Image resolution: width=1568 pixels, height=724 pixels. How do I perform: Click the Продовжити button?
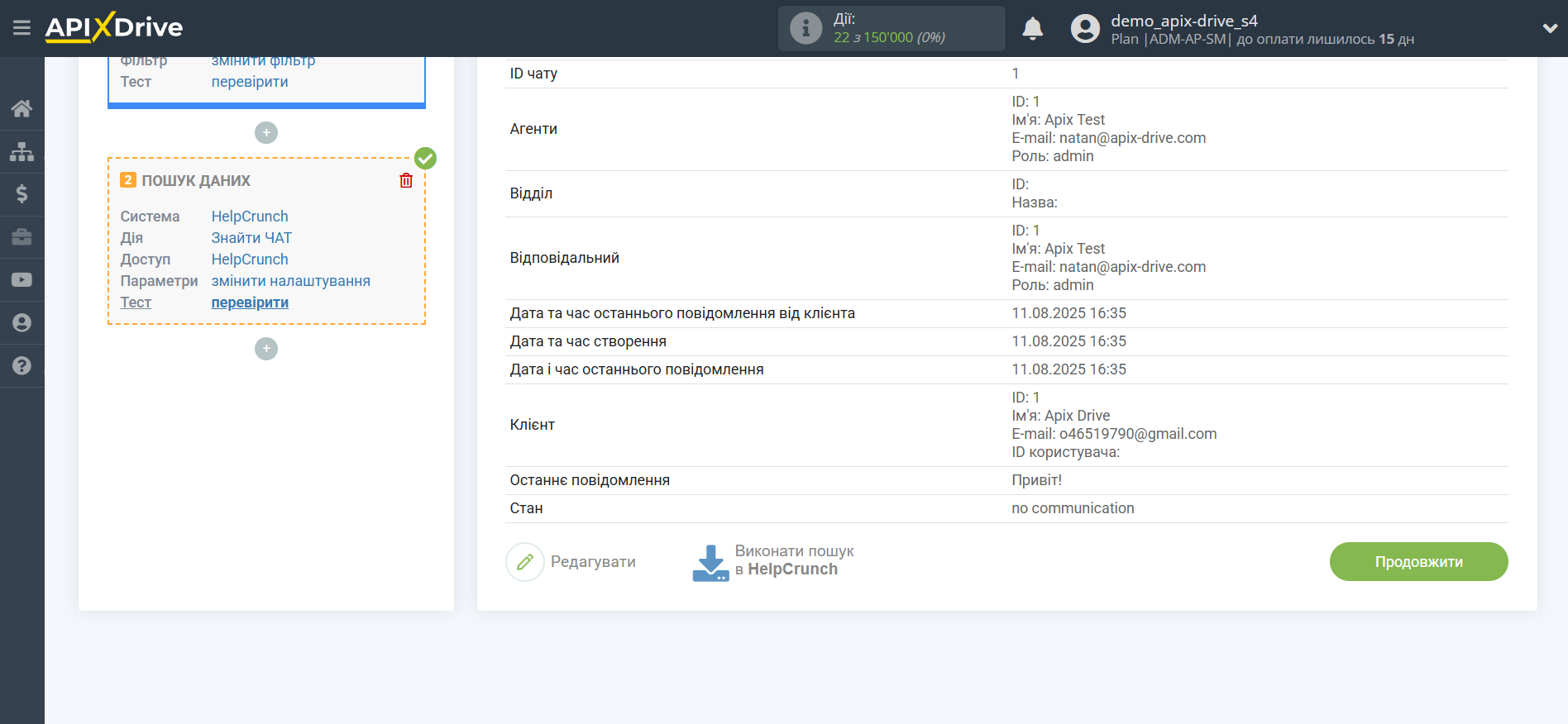pyautogui.click(x=1418, y=562)
